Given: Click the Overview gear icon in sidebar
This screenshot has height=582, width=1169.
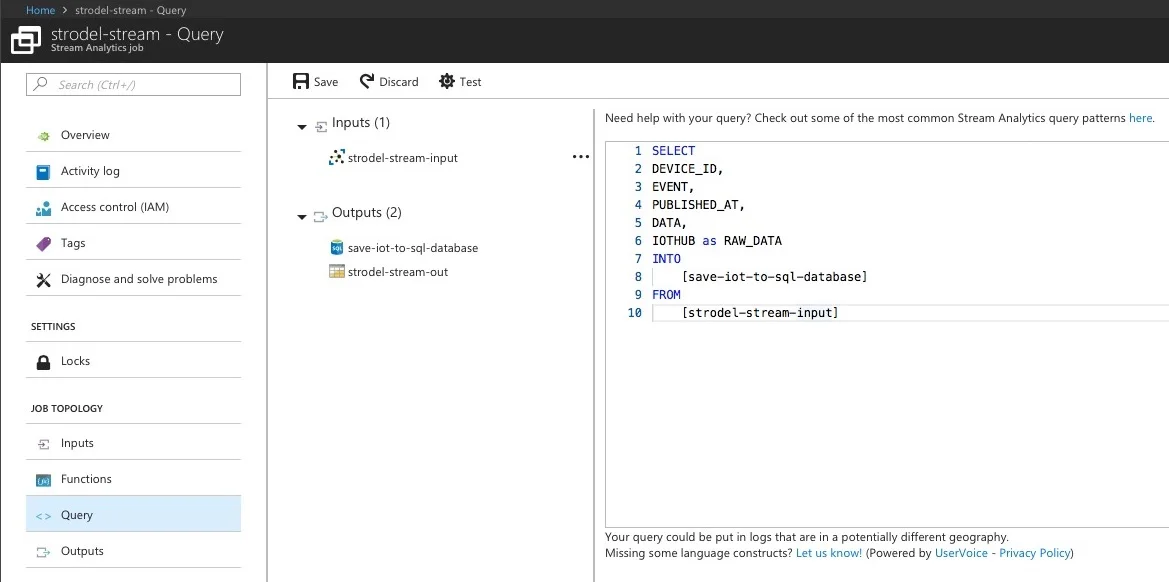Looking at the screenshot, I should coord(43,136).
